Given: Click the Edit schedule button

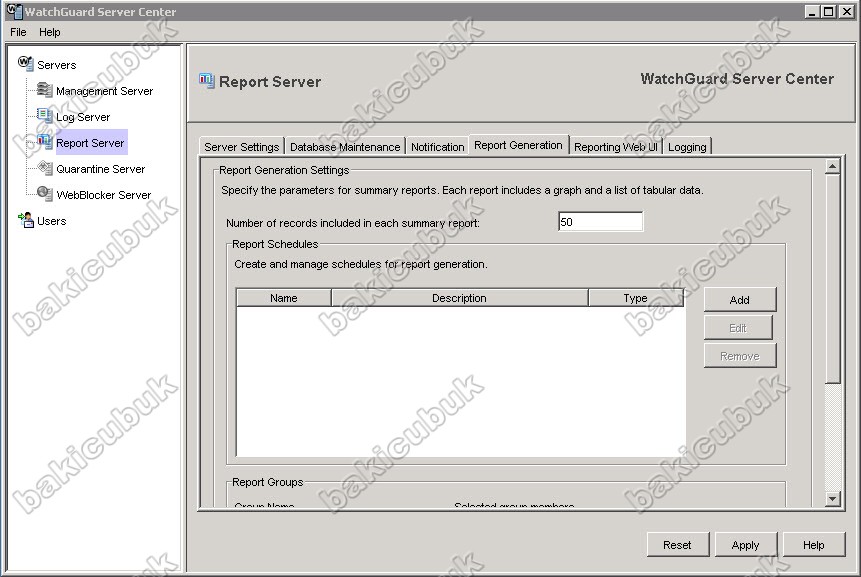Looking at the screenshot, I should [x=738, y=328].
